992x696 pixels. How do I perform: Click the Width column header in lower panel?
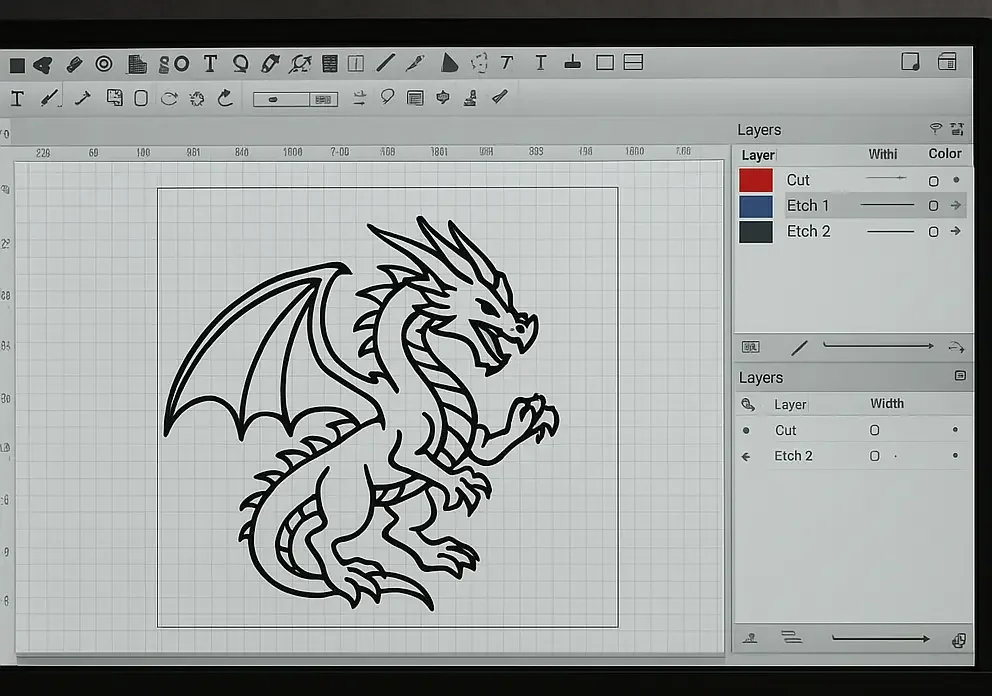pos(887,404)
